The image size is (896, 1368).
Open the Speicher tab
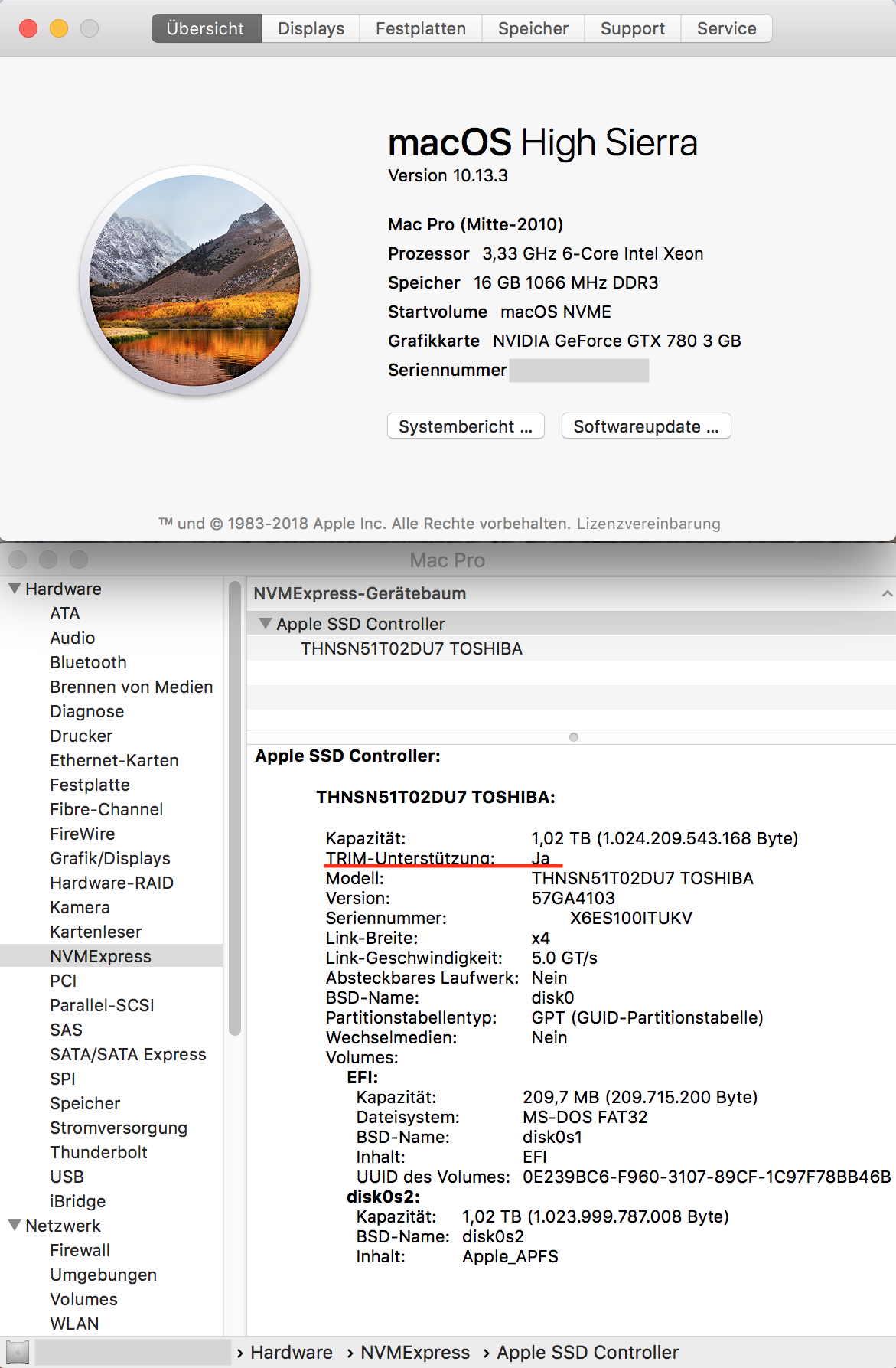click(533, 28)
